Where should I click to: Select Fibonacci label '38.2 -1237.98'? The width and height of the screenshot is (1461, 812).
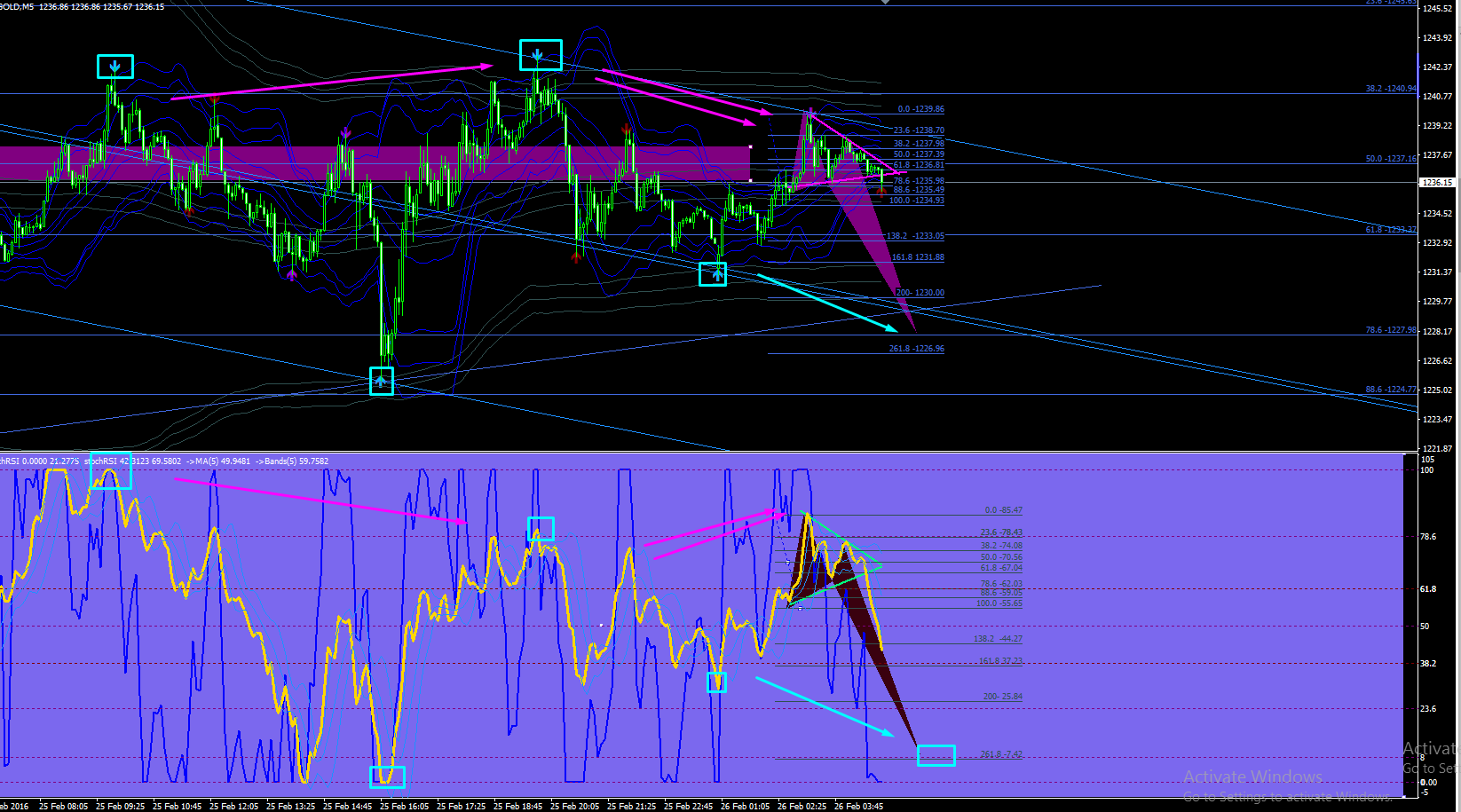pos(919,144)
